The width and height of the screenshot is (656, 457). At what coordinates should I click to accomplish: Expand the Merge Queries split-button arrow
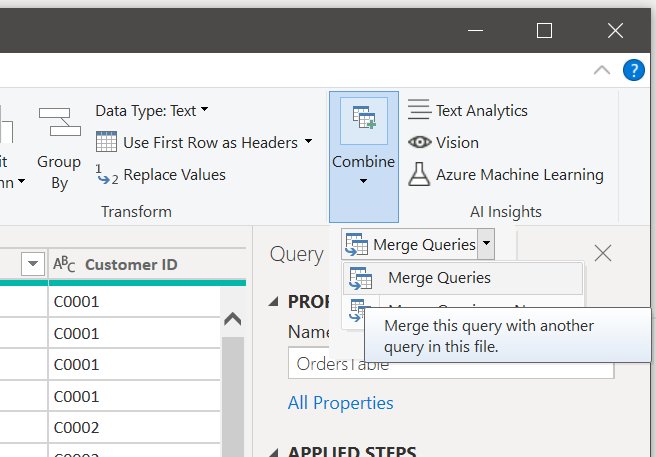pos(486,244)
